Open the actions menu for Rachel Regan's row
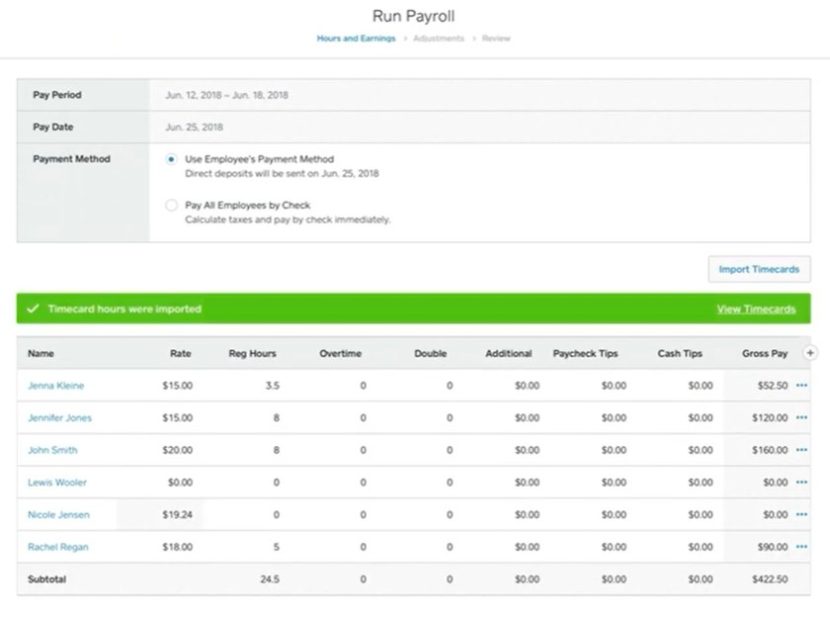830x619 pixels. point(802,547)
